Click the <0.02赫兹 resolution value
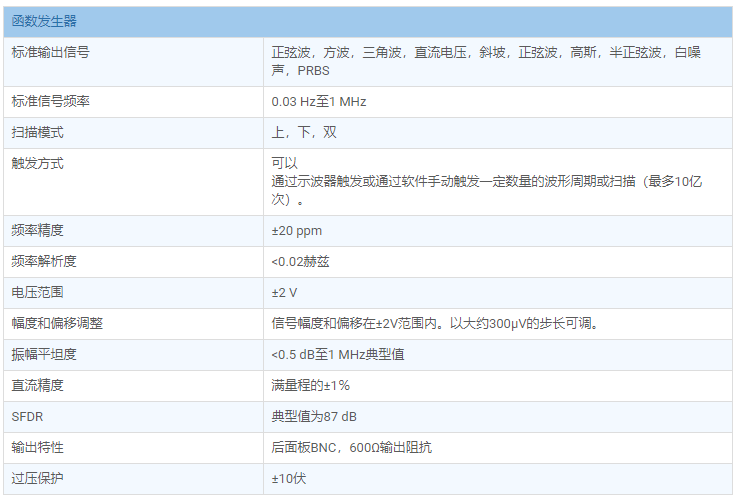Image resolution: width=736 pixels, height=499 pixels. coord(301,262)
